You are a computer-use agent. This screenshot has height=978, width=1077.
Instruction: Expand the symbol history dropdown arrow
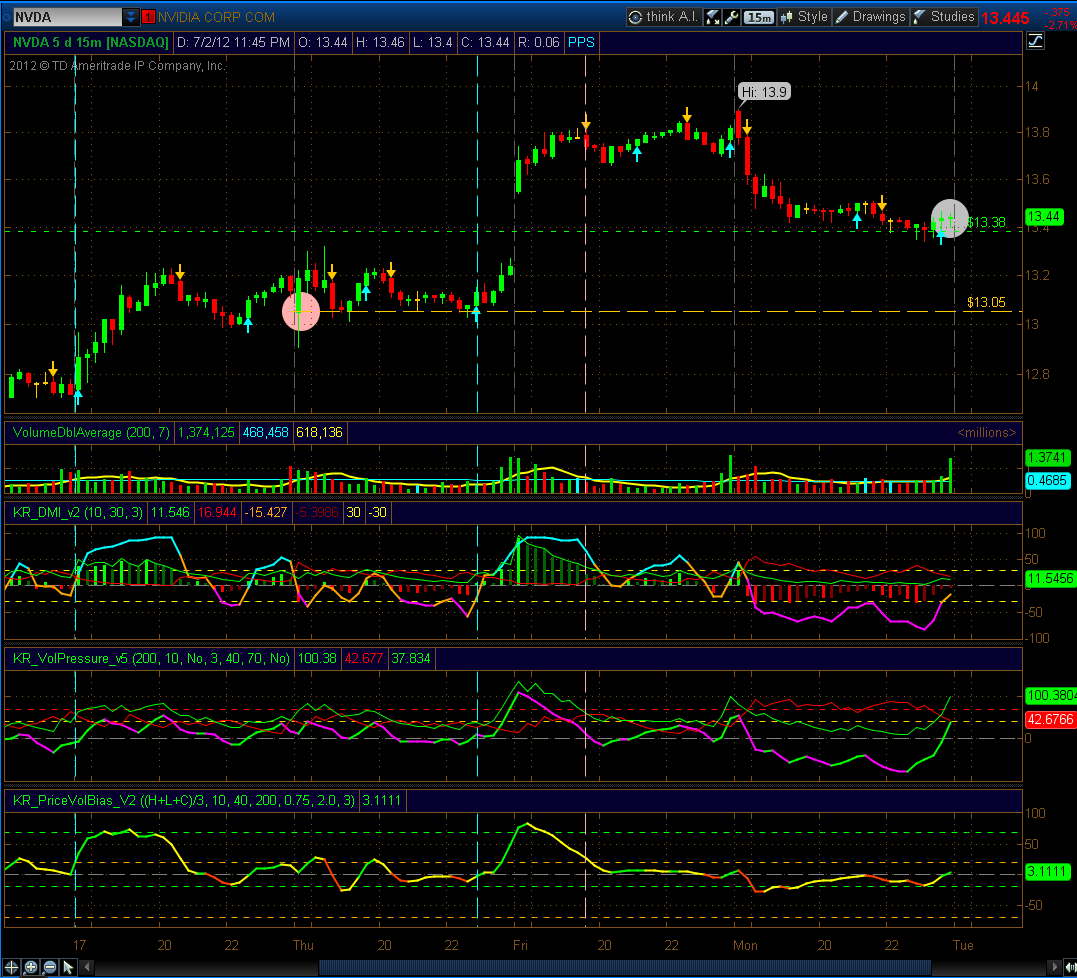pyautogui.click(x=131, y=17)
